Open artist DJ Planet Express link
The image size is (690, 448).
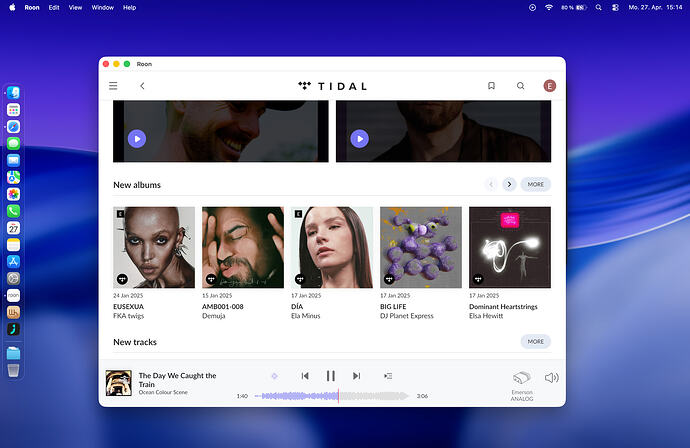click(407, 316)
